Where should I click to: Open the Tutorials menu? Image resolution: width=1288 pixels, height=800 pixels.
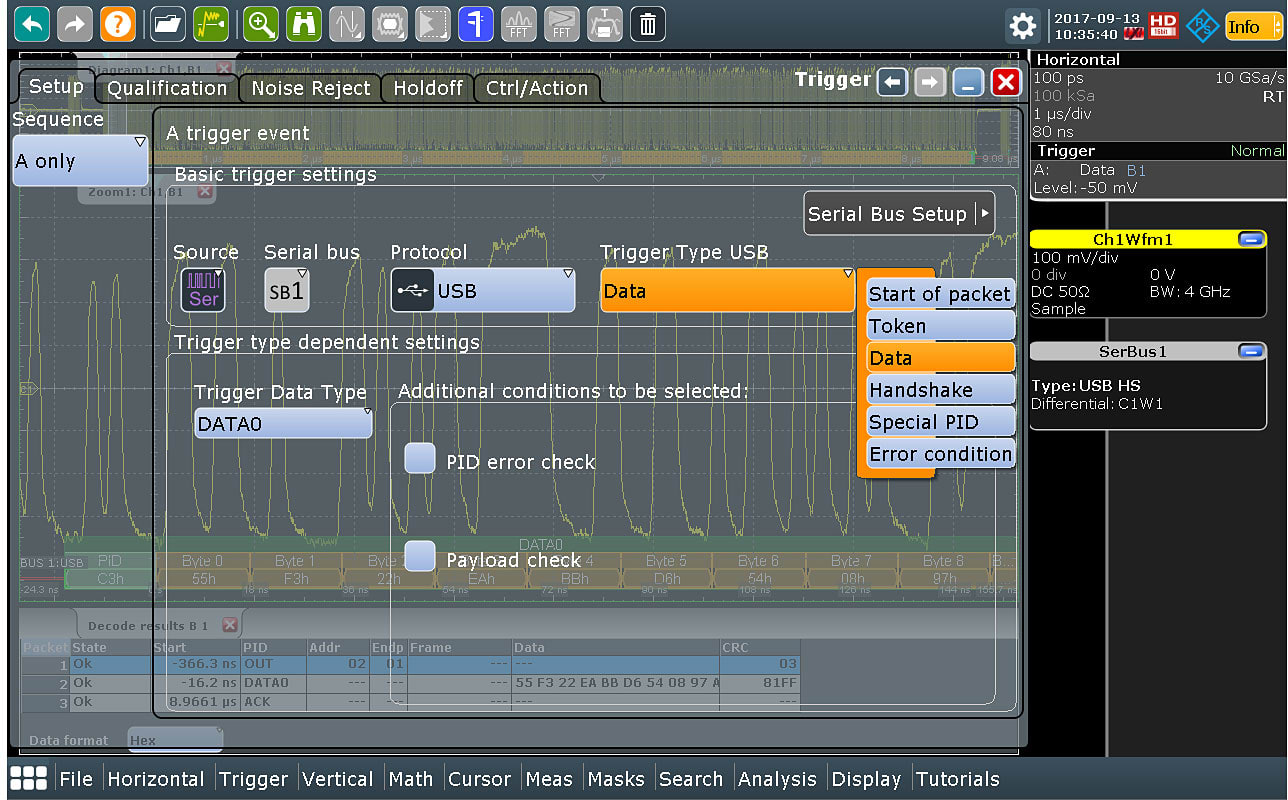(x=957, y=779)
